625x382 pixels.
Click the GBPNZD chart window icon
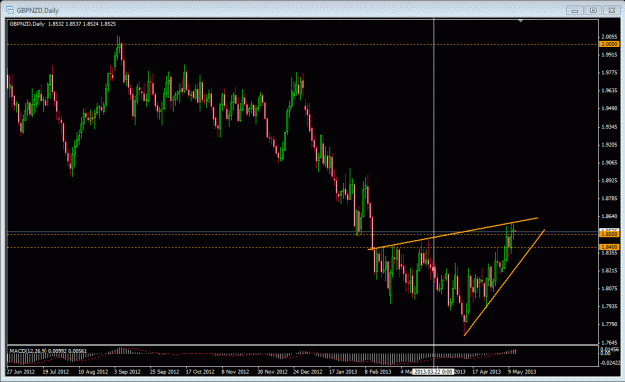pos(10,10)
